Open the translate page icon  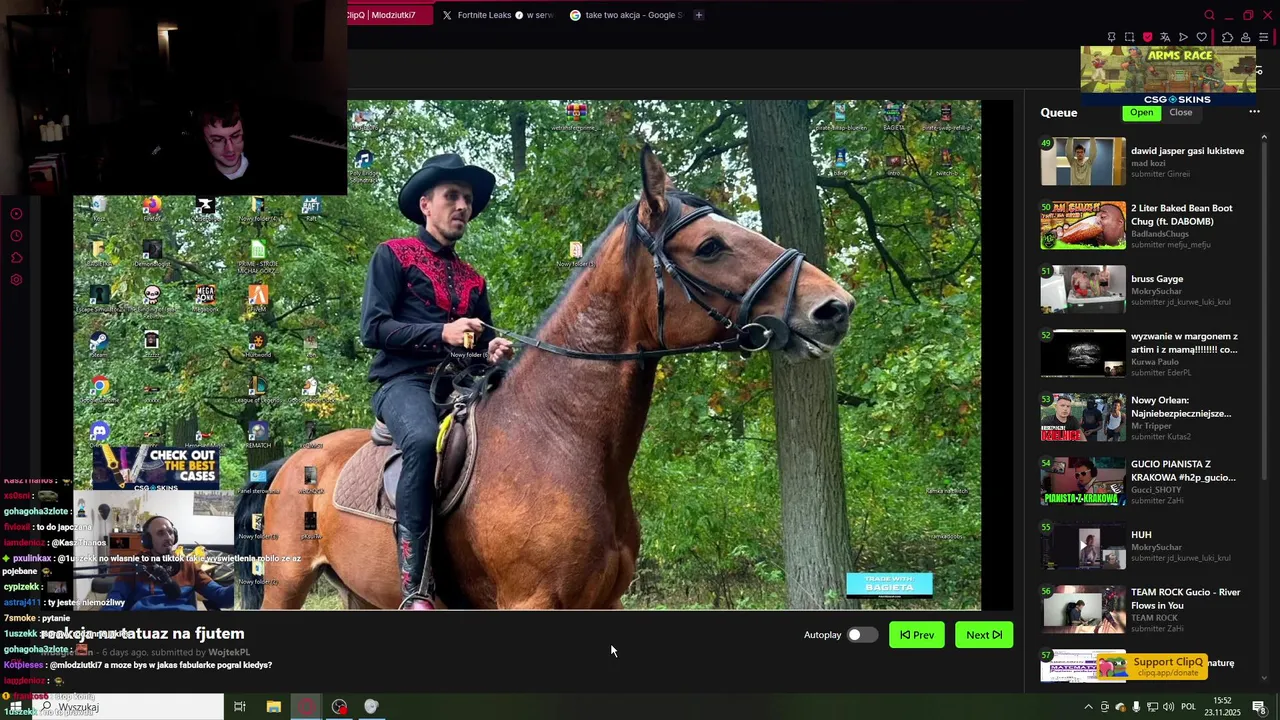coord(1165,37)
